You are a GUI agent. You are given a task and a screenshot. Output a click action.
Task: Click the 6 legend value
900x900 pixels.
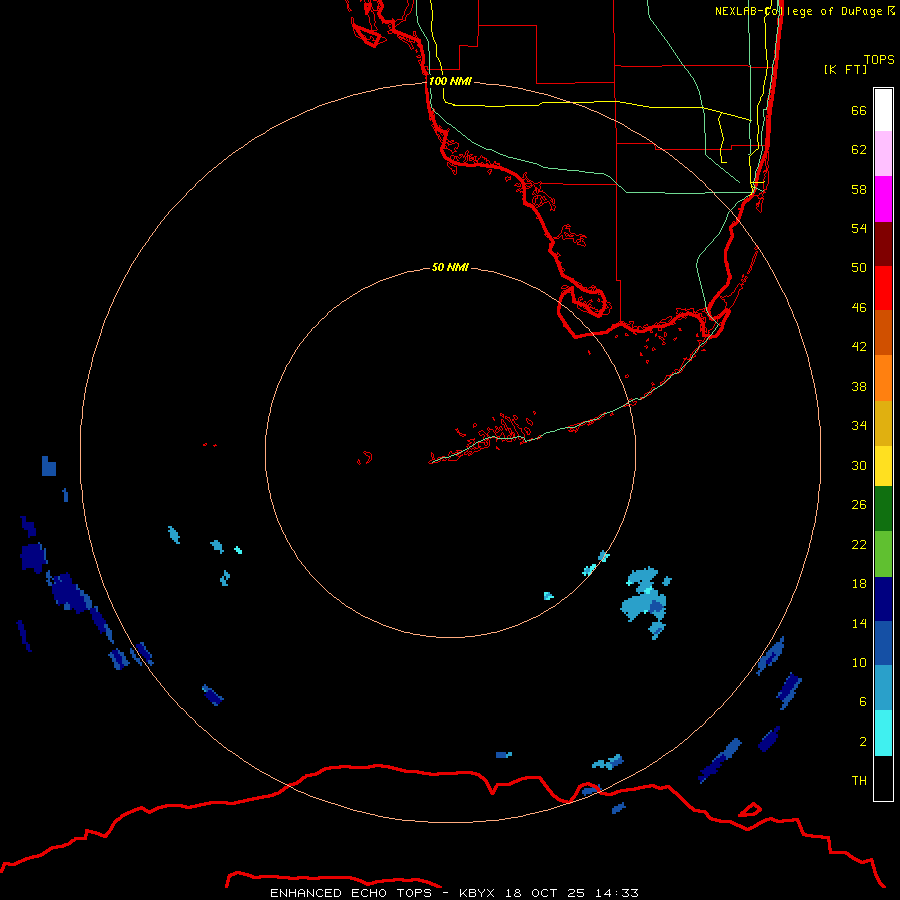point(863,702)
